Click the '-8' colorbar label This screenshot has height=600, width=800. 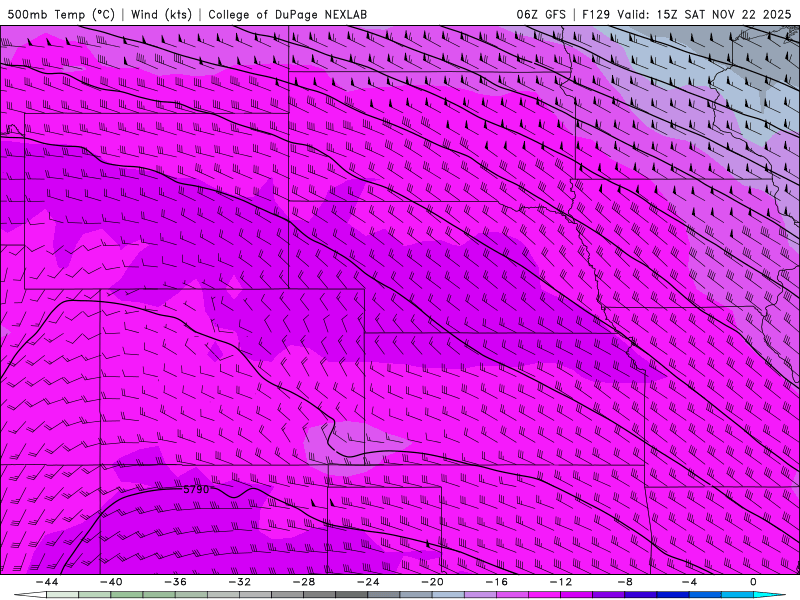point(625,582)
